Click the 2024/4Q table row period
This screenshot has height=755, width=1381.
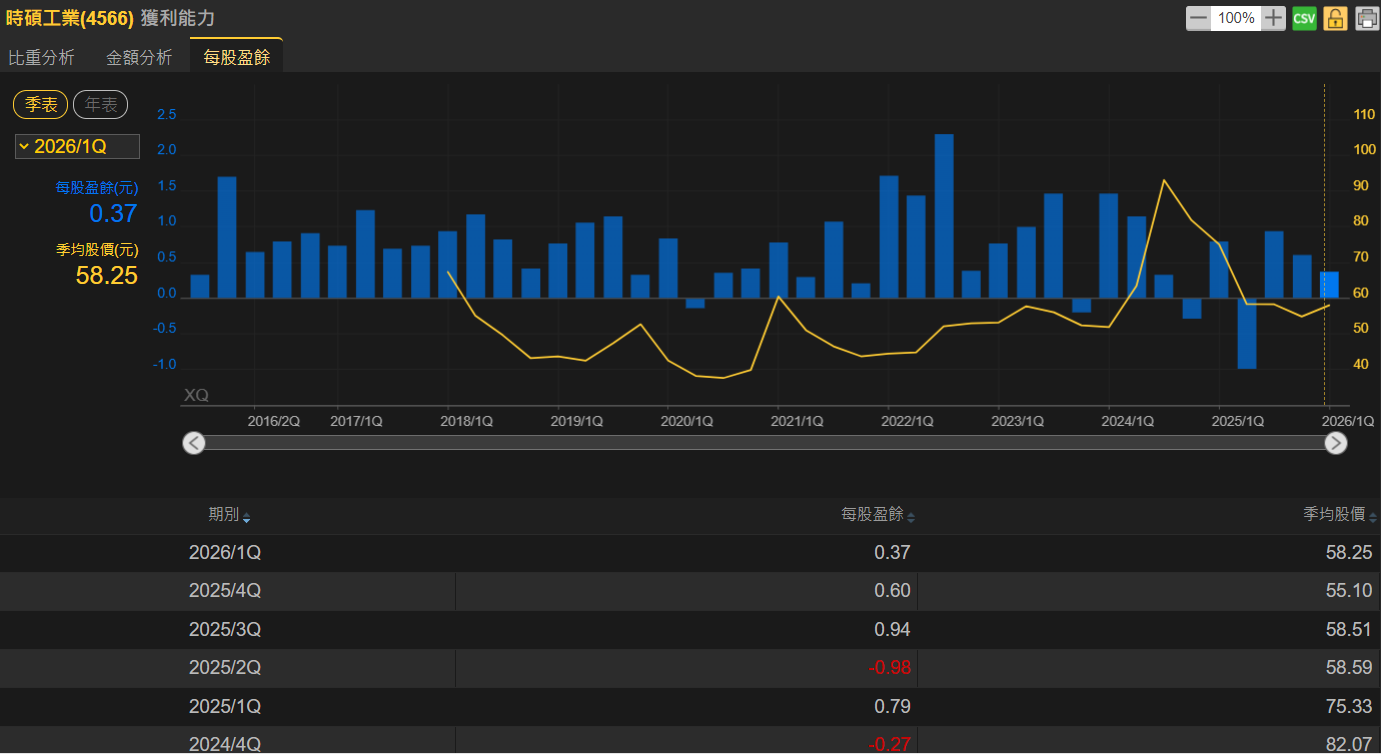point(225,745)
